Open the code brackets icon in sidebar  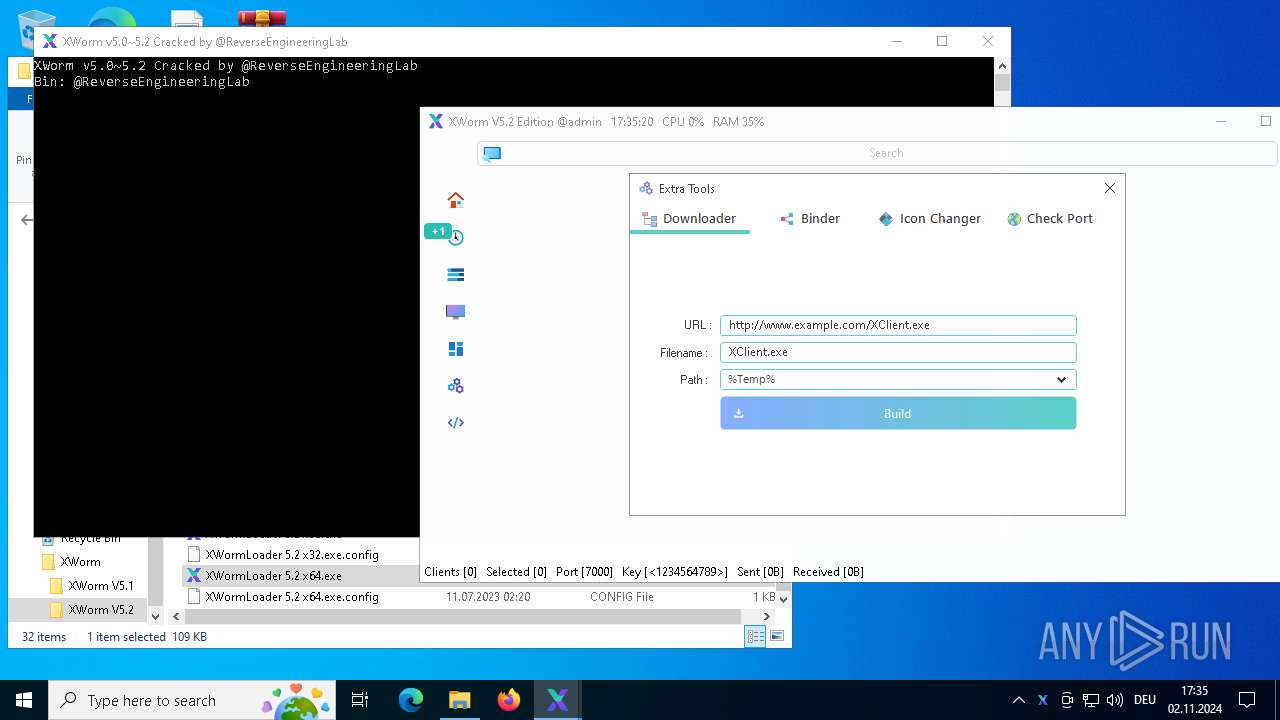[x=455, y=422]
